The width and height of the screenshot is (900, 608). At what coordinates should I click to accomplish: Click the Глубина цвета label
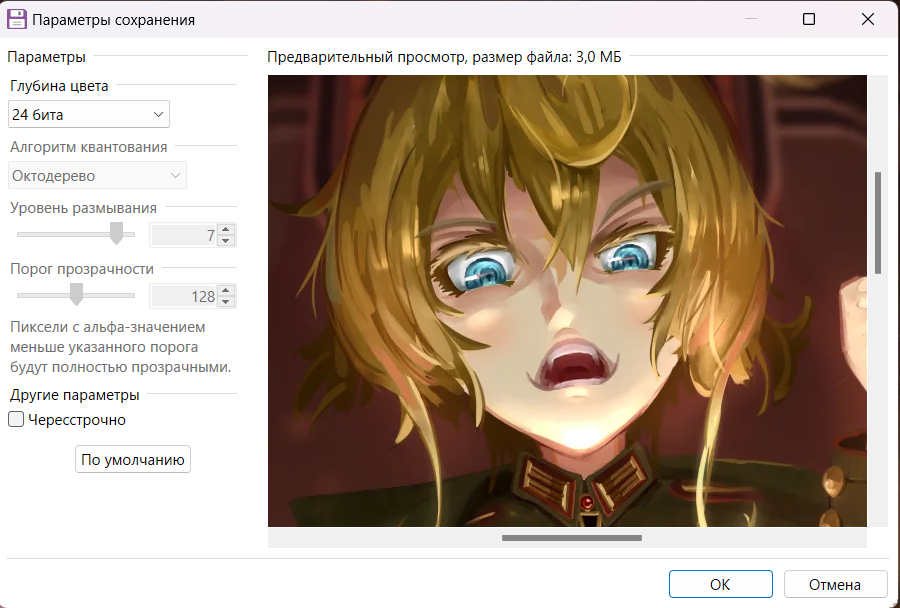pyautogui.click(x=59, y=86)
